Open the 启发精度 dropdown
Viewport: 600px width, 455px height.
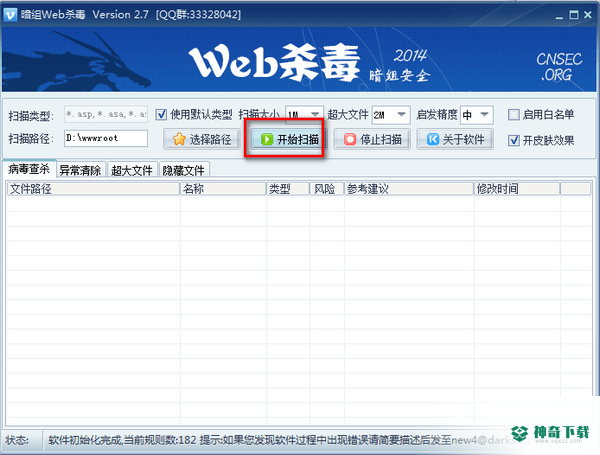(x=477, y=115)
